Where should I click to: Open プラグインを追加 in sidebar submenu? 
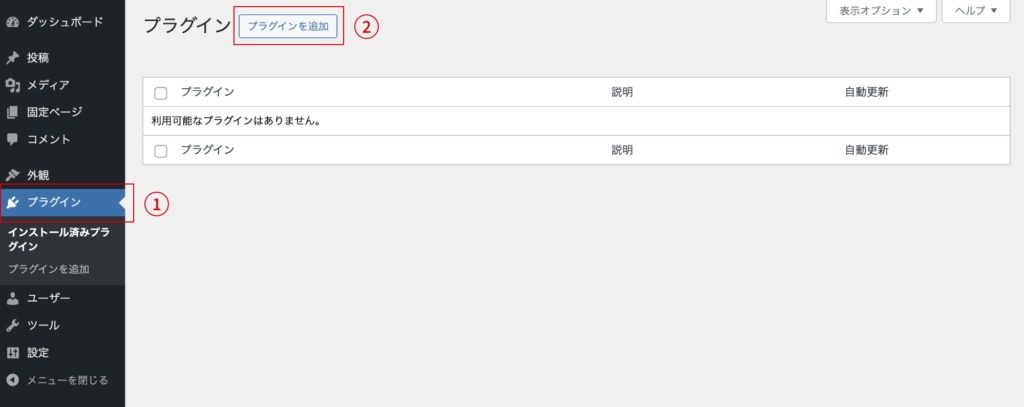pyautogui.click(x=48, y=269)
